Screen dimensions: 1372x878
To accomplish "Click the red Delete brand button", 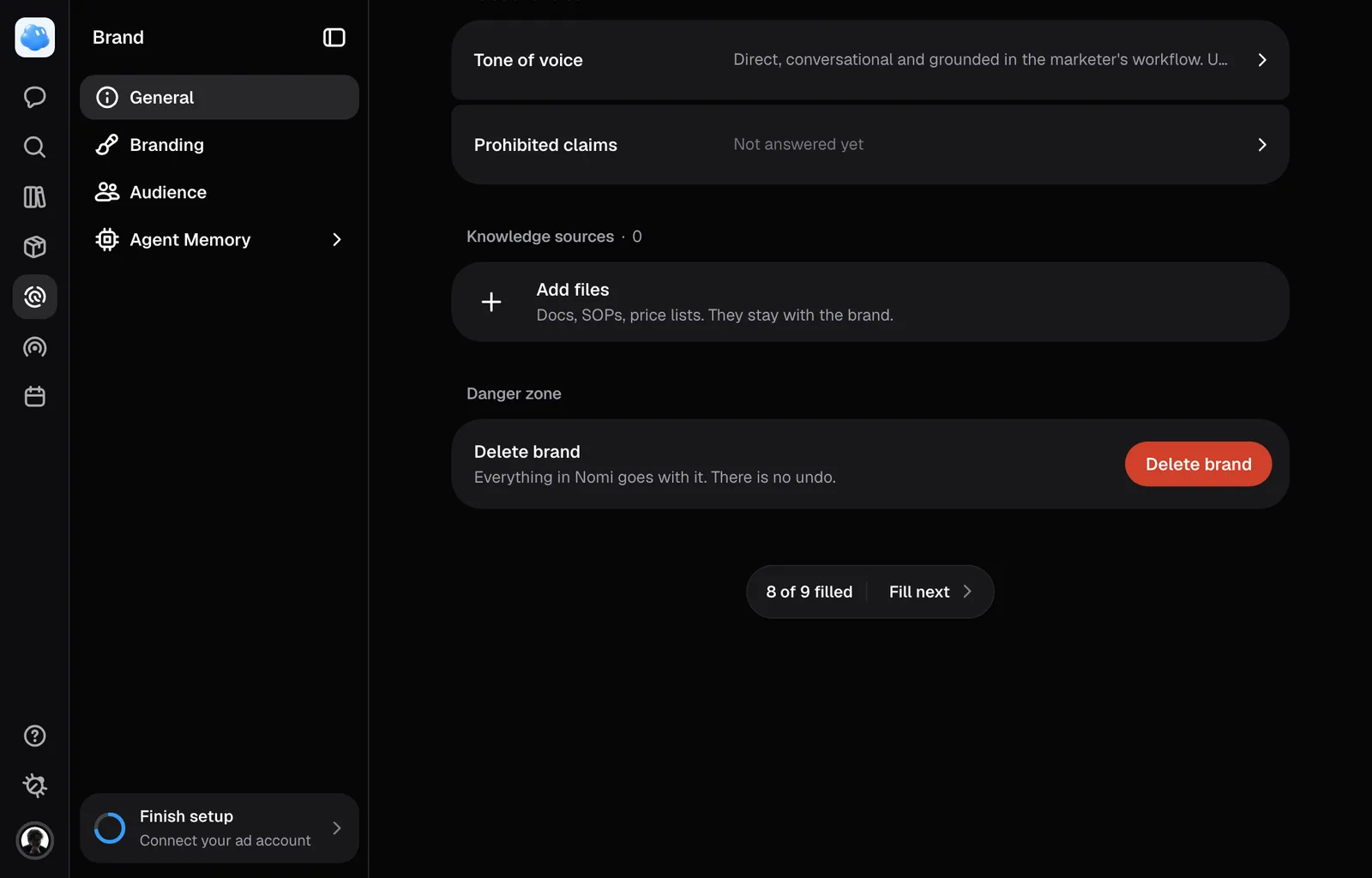I will tap(1198, 464).
